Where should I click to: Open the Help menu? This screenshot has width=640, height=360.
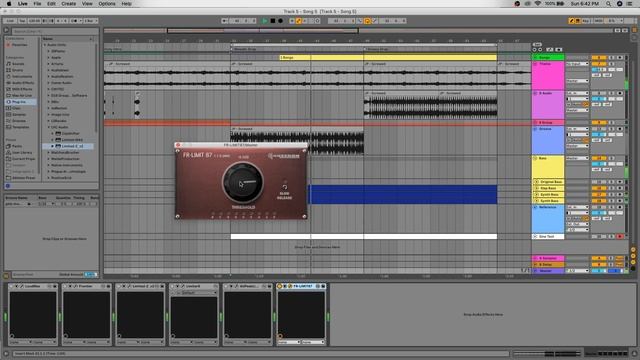(127, 4)
